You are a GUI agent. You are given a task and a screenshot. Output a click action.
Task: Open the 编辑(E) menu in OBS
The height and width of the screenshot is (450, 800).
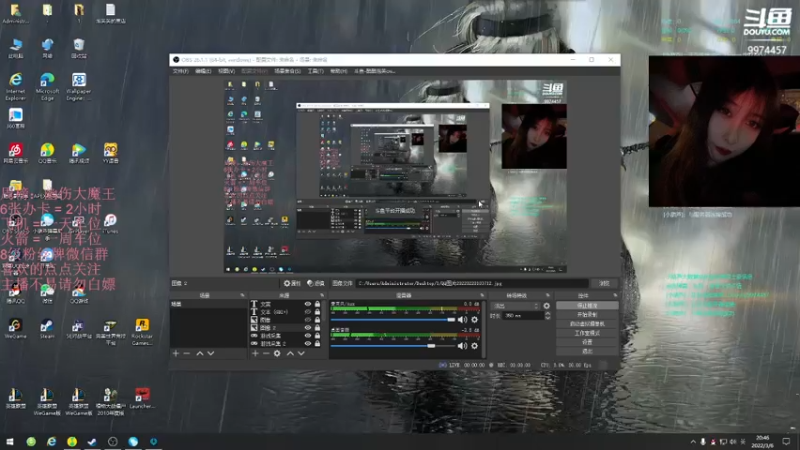pyautogui.click(x=203, y=71)
